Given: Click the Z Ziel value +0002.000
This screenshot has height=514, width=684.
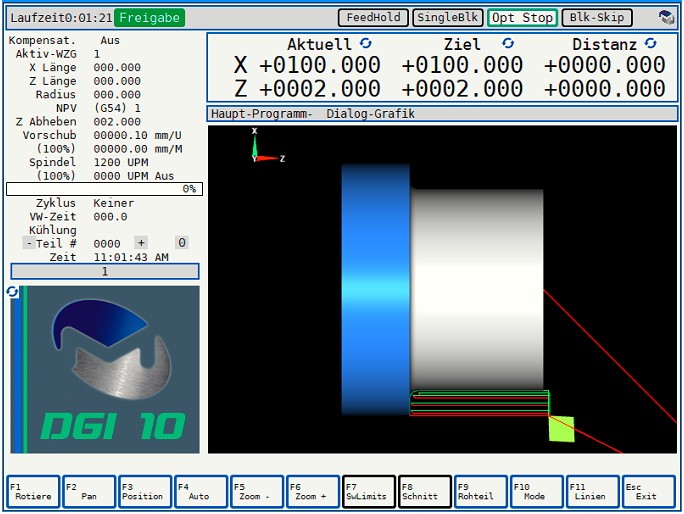Looking at the screenshot, I should click(462, 89).
